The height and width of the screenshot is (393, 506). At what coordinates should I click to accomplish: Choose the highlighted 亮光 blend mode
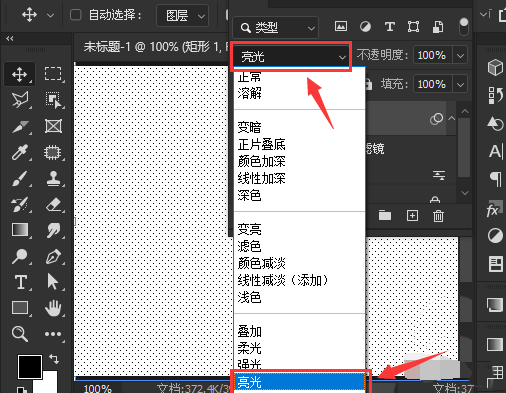click(x=300, y=382)
